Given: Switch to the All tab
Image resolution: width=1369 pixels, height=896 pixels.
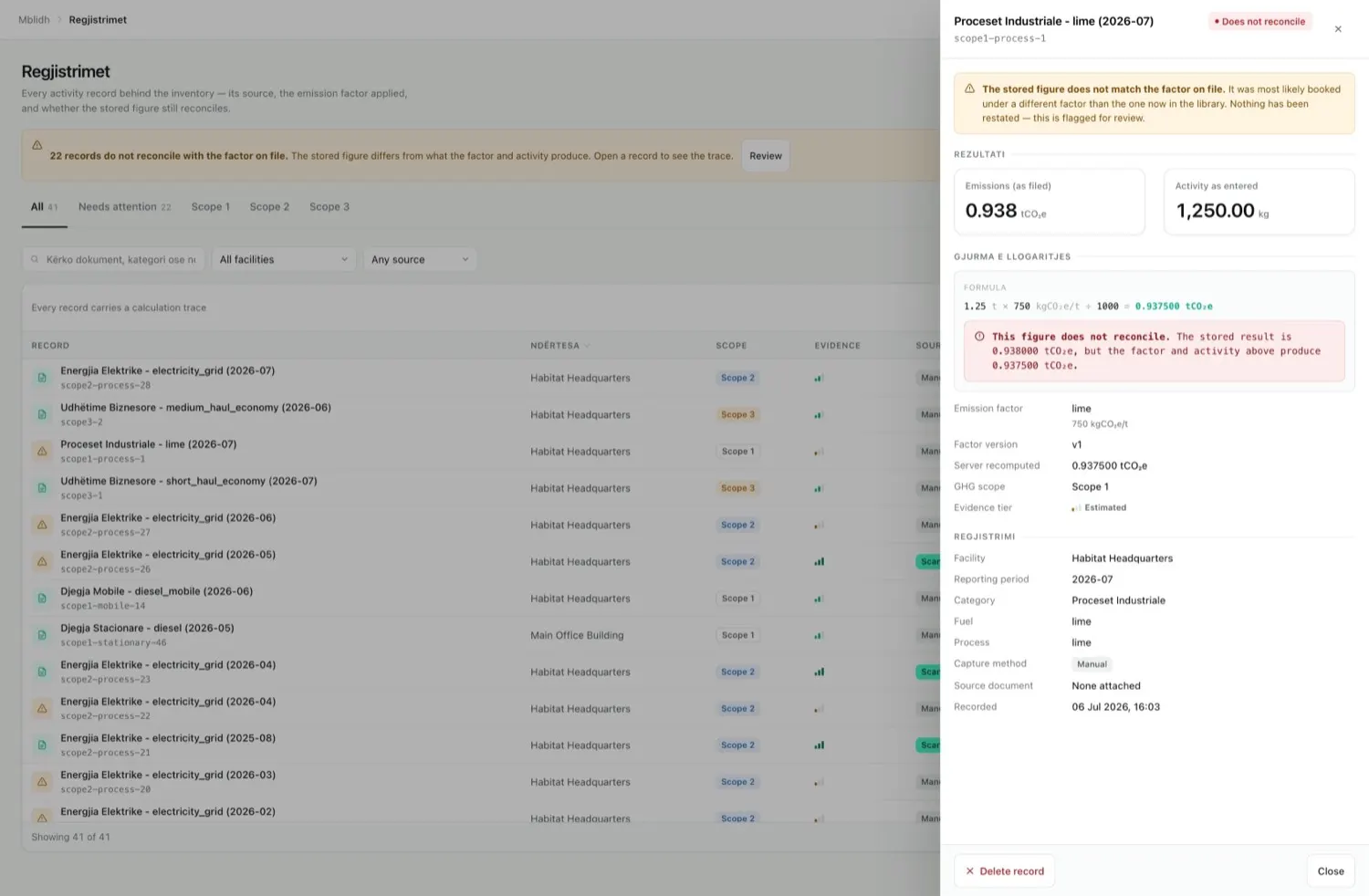Looking at the screenshot, I should [x=44, y=207].
